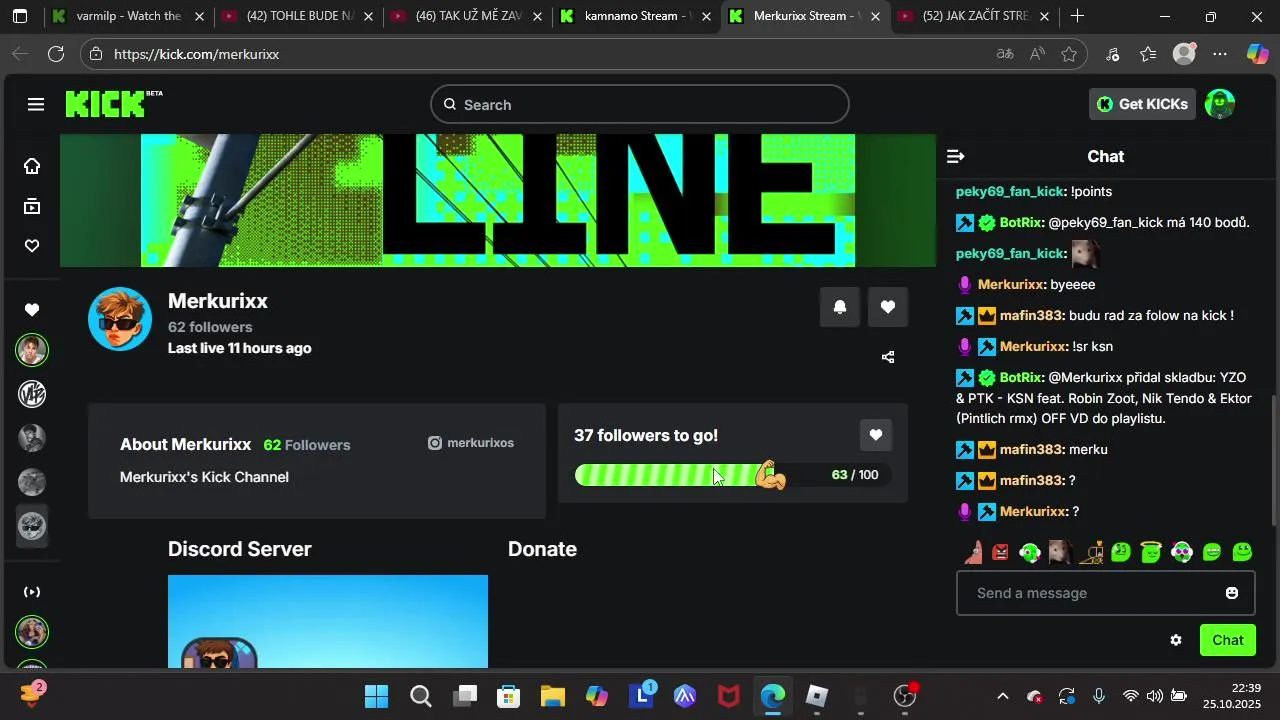
Task: Click Get KICKs button
Action: pyautogui.click(x=1142, y=104)
